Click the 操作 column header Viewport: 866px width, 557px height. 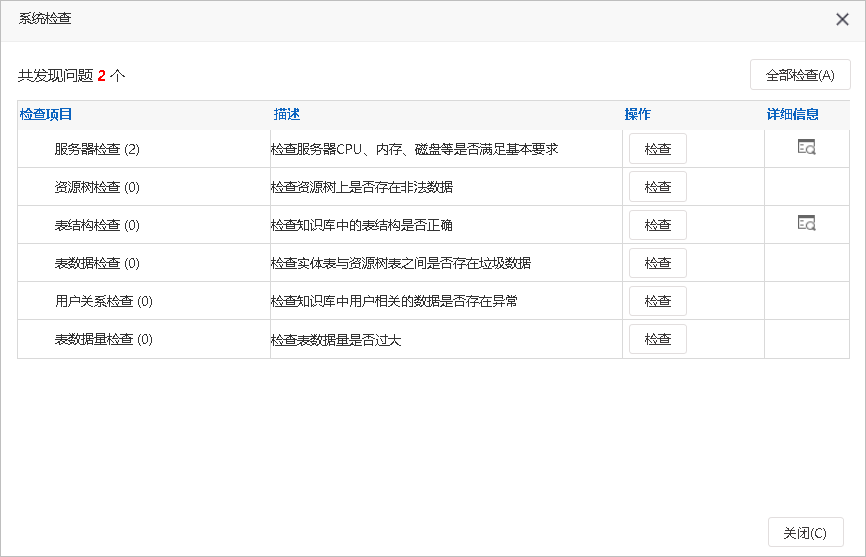tap(637, 114)
